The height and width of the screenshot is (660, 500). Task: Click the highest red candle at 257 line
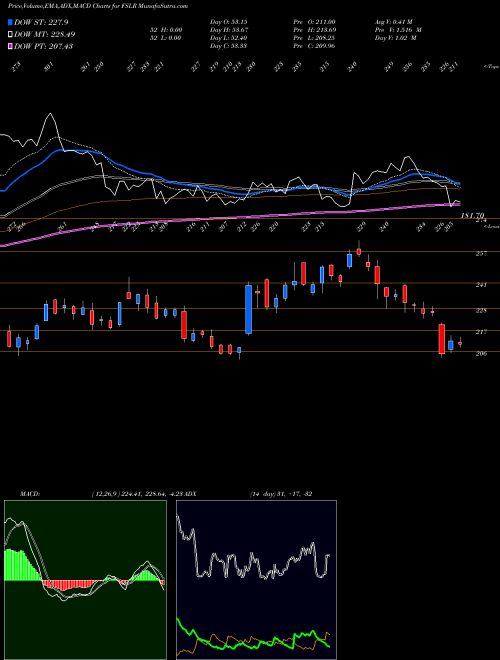pyautogui.click(x=359, y=252)
